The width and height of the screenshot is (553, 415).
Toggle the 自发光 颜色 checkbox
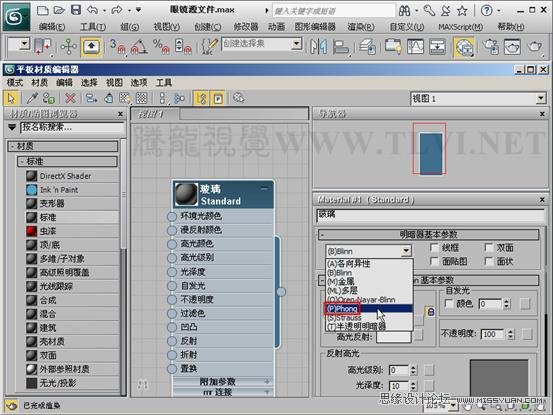(449, 303)
